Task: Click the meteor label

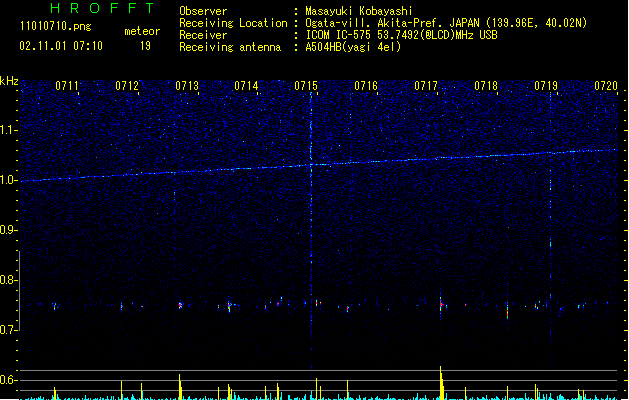Action: click(x=142, y=31)
